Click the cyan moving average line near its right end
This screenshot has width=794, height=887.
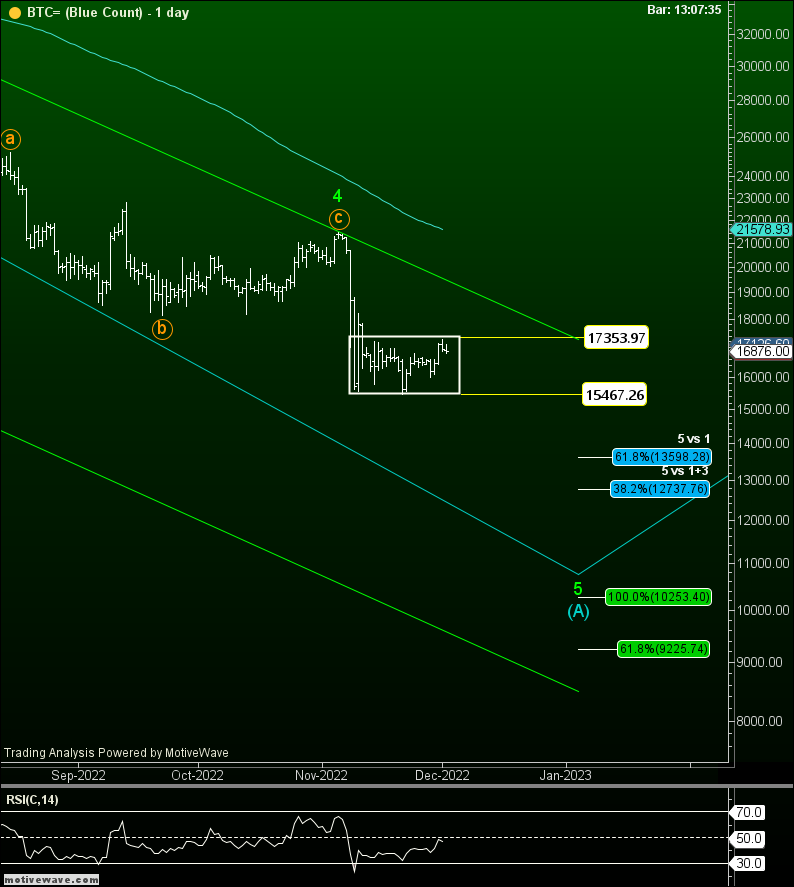(432, 225)
